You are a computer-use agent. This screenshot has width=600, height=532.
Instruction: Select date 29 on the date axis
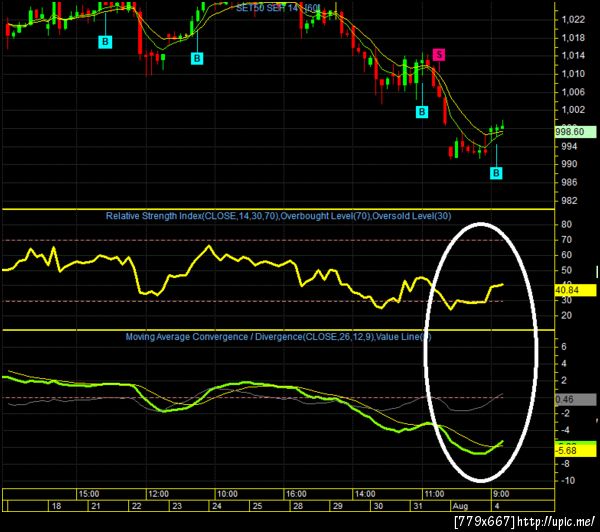(x=338, y=506)
